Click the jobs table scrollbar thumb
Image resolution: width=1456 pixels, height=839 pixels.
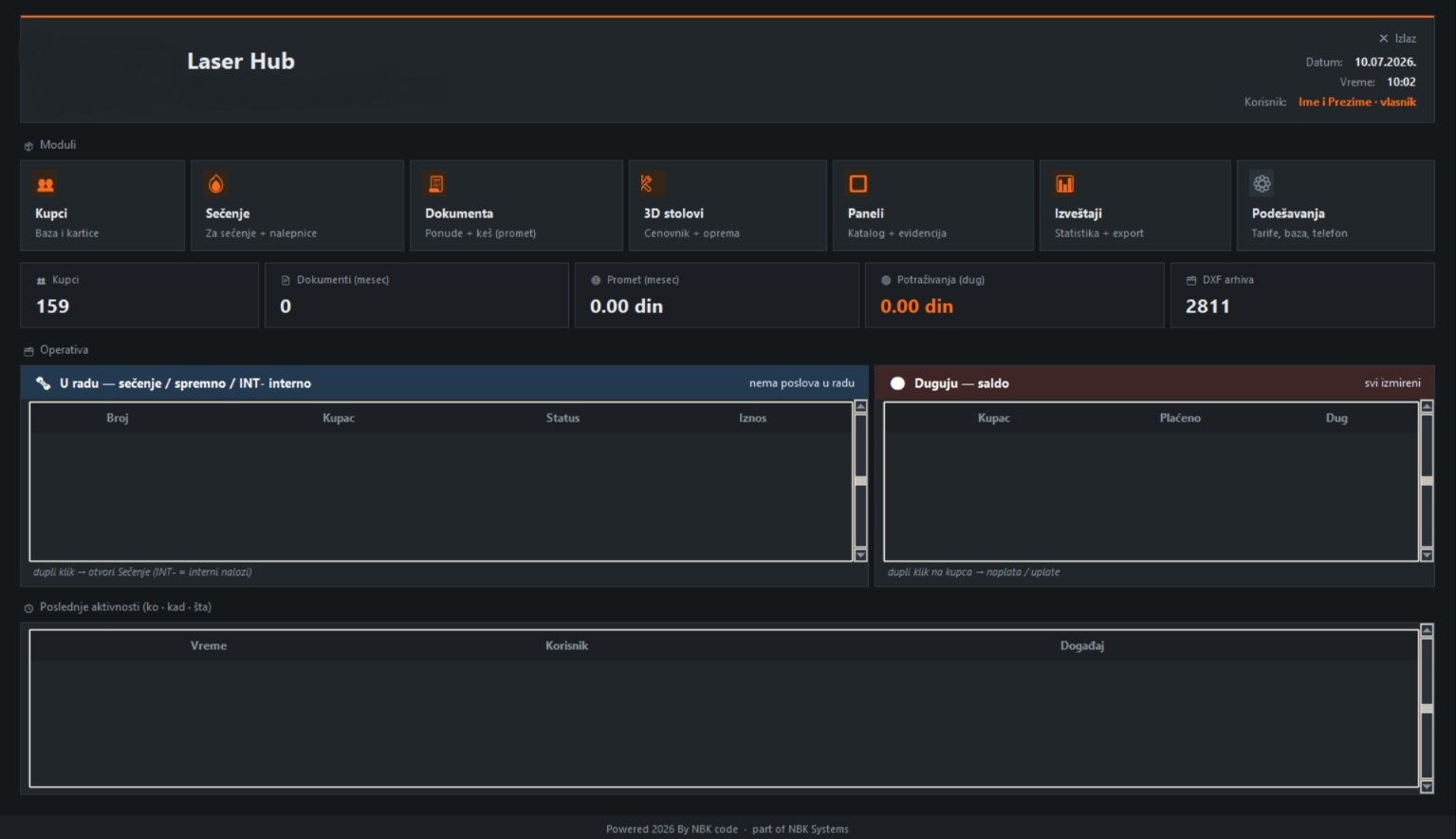(861, 481)
